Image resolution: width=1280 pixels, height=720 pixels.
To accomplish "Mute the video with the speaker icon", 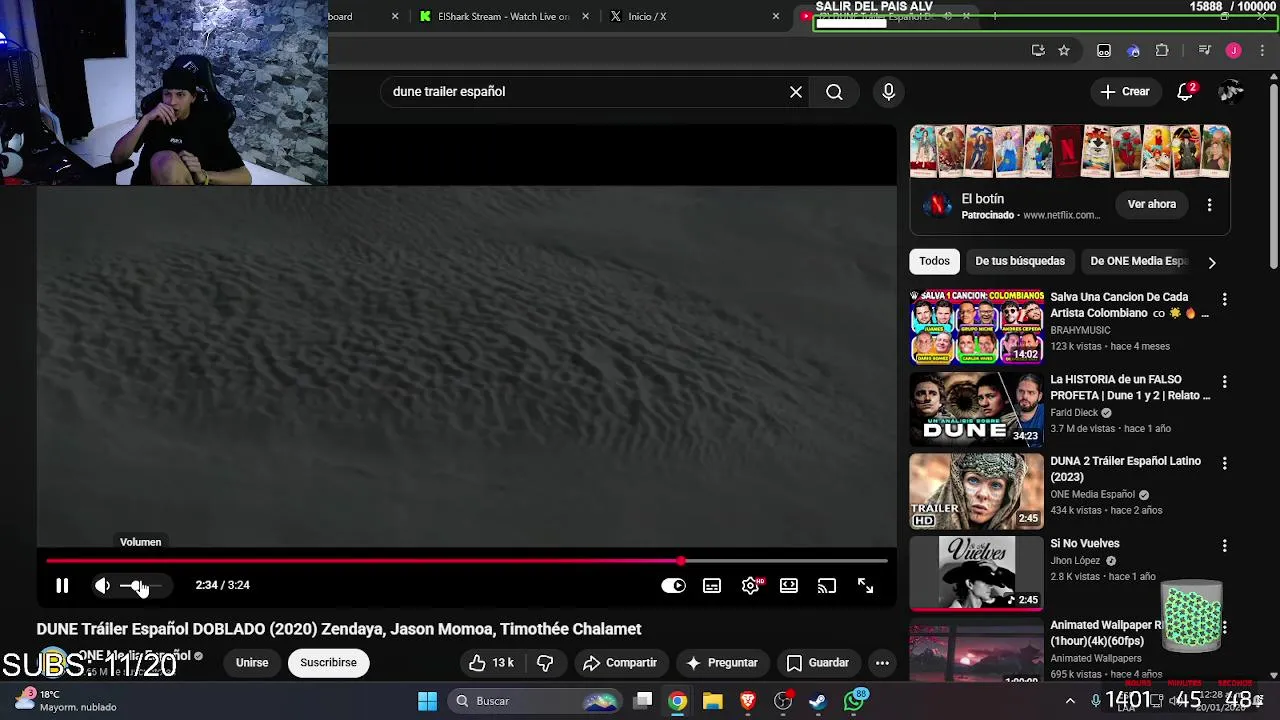I will pos(102,586).
